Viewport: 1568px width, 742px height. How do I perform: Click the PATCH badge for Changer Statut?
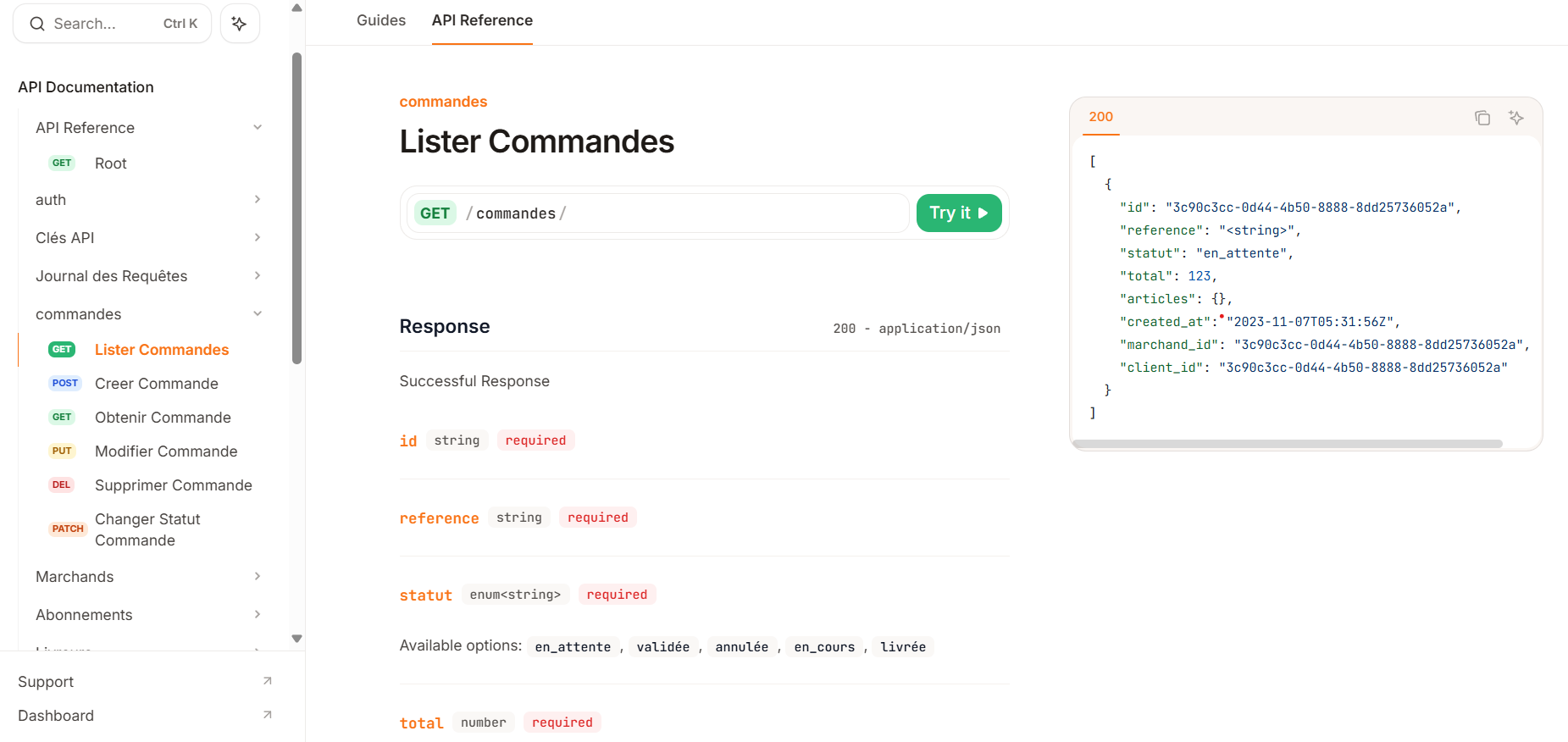[68, 529]
